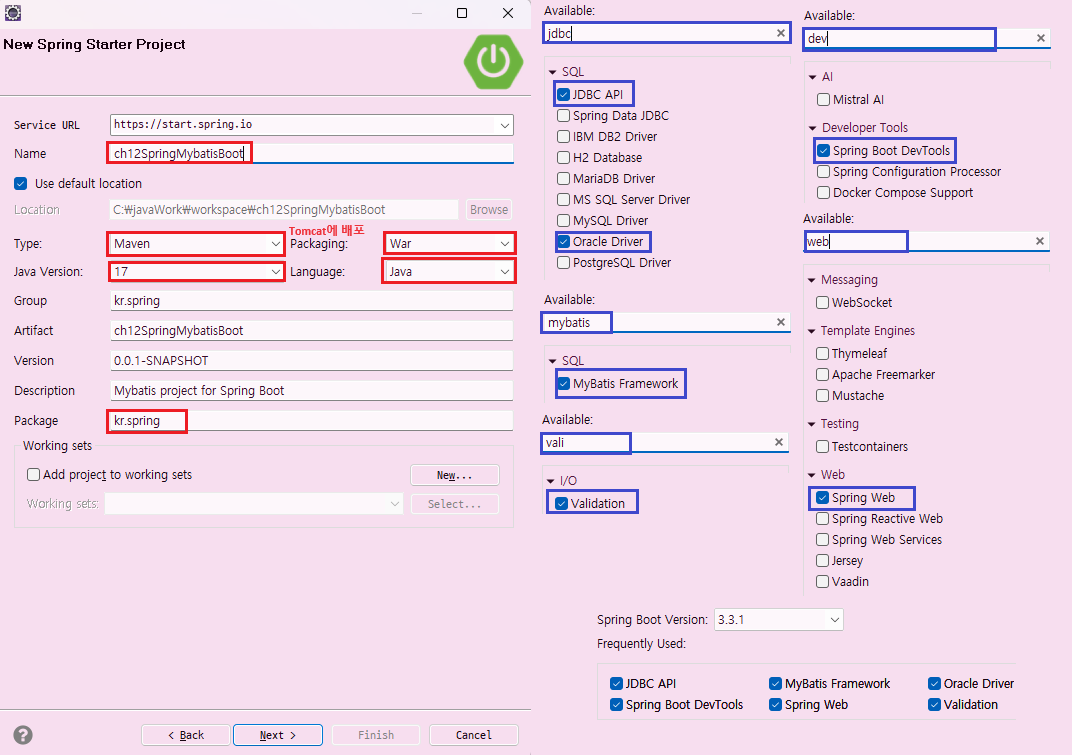1072x755 pixels.
Task: Uncheck Spring Boot DevTools under Developer Tools
Action: coord(823,150)
